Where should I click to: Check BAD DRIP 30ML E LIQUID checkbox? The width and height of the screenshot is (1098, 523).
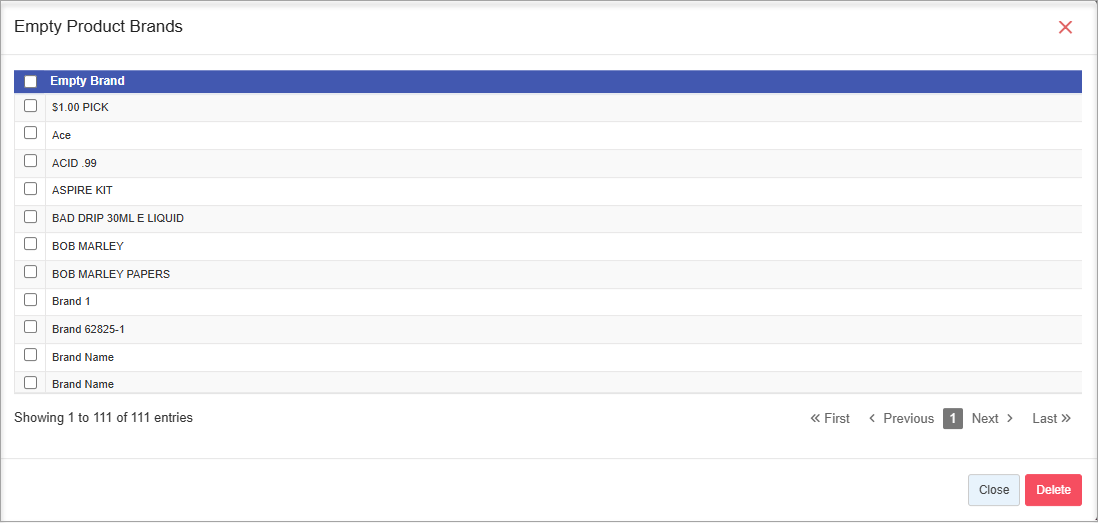coord(30,216)
